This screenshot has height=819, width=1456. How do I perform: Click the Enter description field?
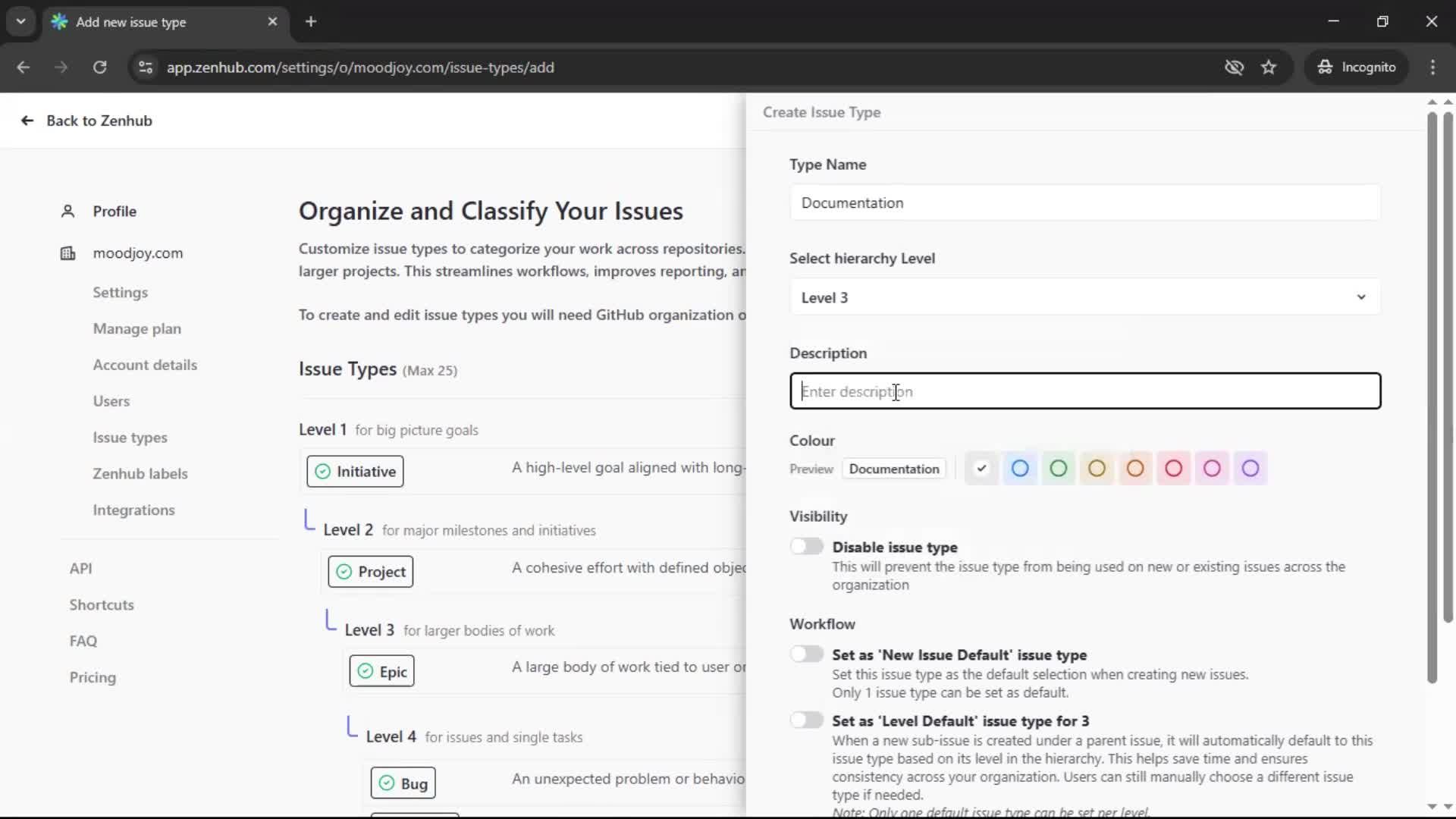(x=1084, y=391)
